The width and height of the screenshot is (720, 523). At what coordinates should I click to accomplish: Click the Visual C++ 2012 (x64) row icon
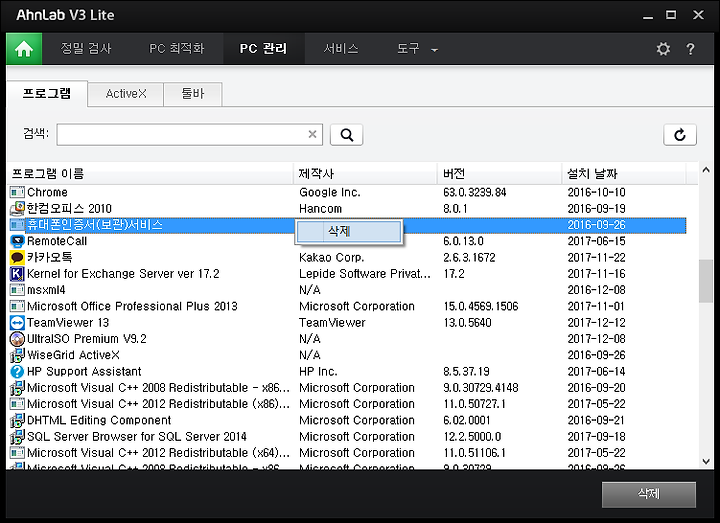(x=17, y=453)
